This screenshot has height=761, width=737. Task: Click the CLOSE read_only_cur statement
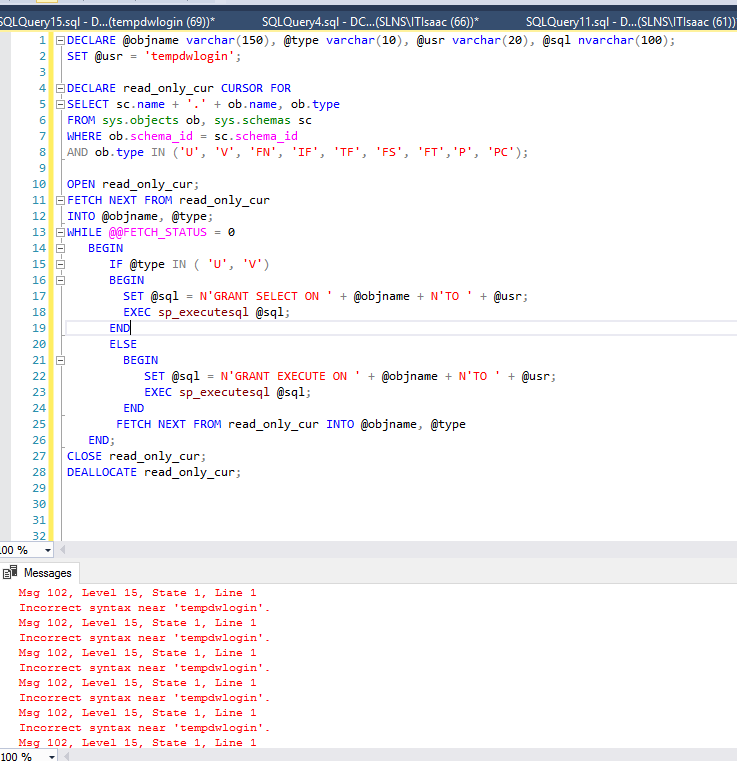[136, 457]
